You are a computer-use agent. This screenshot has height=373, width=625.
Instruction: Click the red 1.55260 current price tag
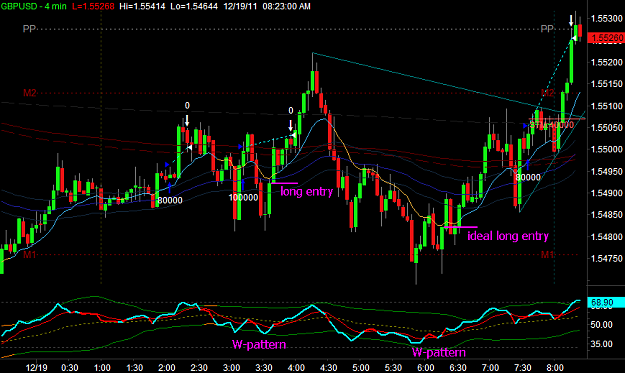pyautogui.click(x=607, y=38)
